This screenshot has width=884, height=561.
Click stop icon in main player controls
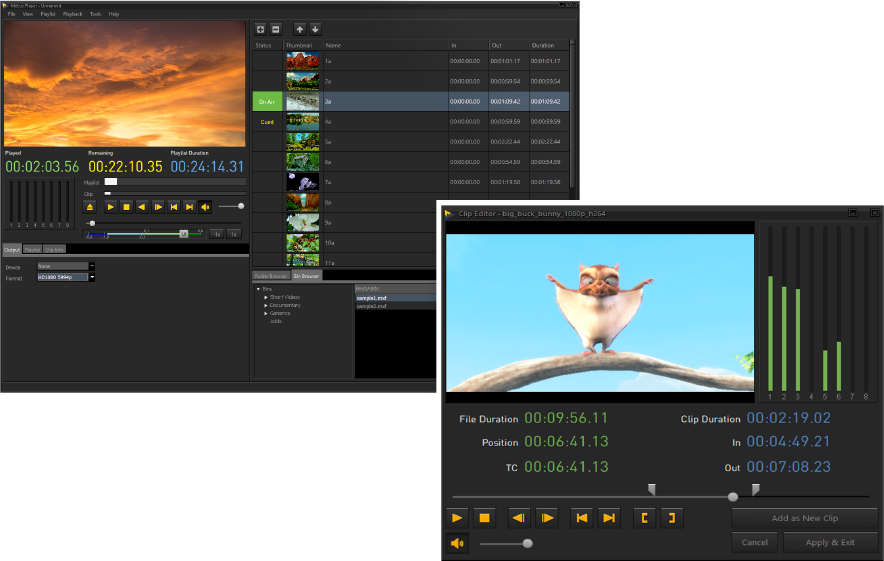pos(126,207)
